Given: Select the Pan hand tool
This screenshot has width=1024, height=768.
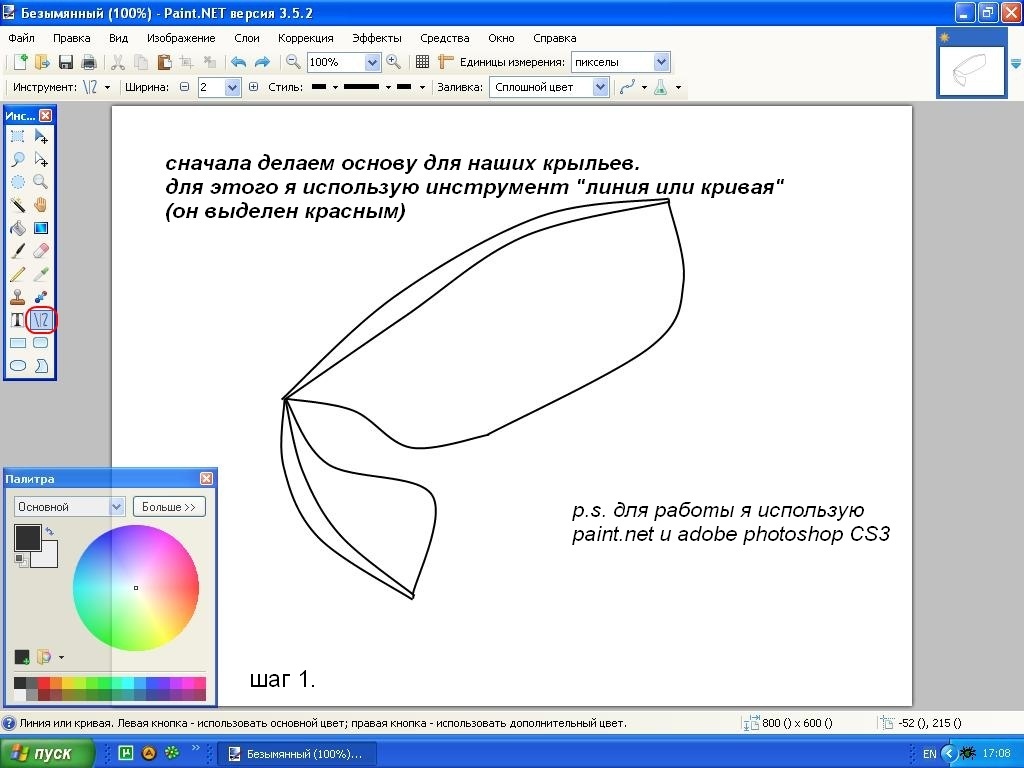Looking at the screenshot, I should 41,204.
